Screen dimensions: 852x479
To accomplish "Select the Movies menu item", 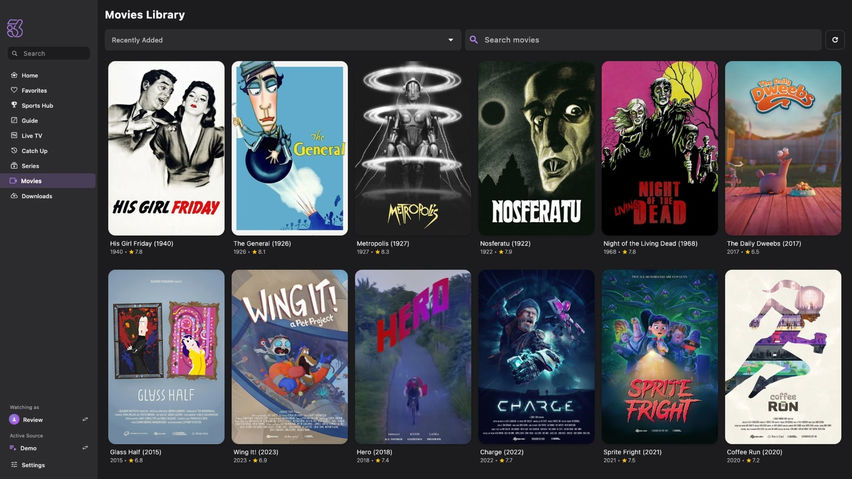I will point(48,181).
